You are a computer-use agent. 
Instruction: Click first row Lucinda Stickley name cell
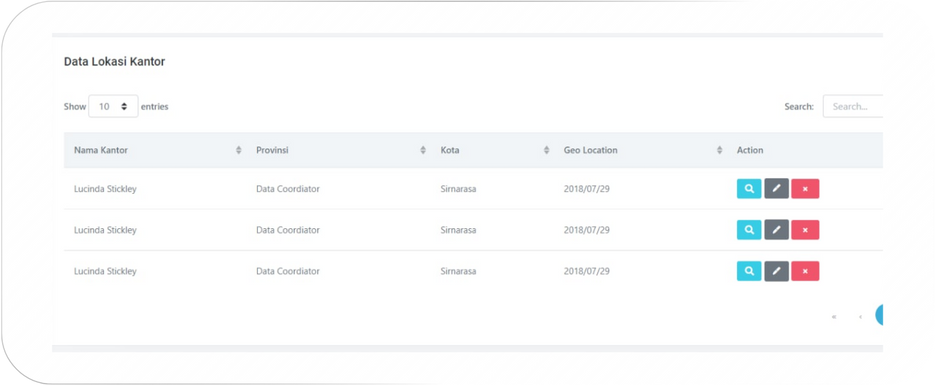click(x=105, y=189)
